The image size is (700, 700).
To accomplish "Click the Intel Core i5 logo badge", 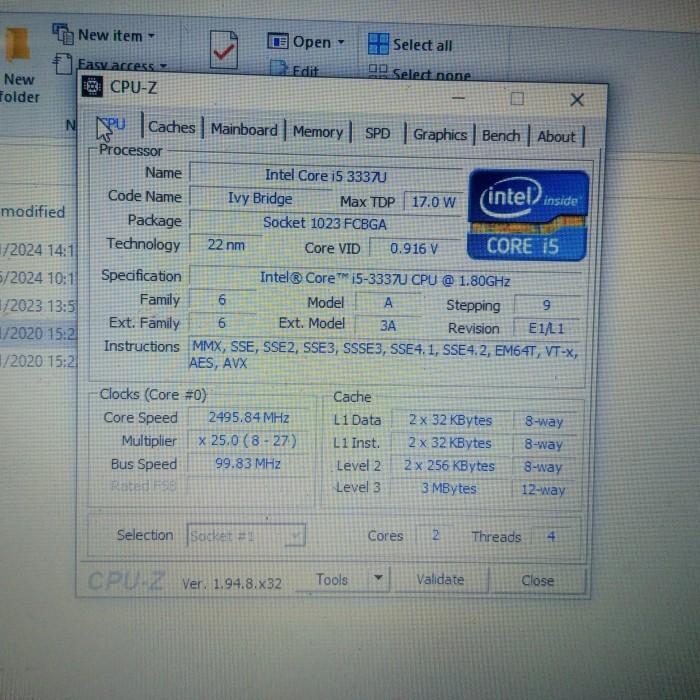I will [527, 215].
